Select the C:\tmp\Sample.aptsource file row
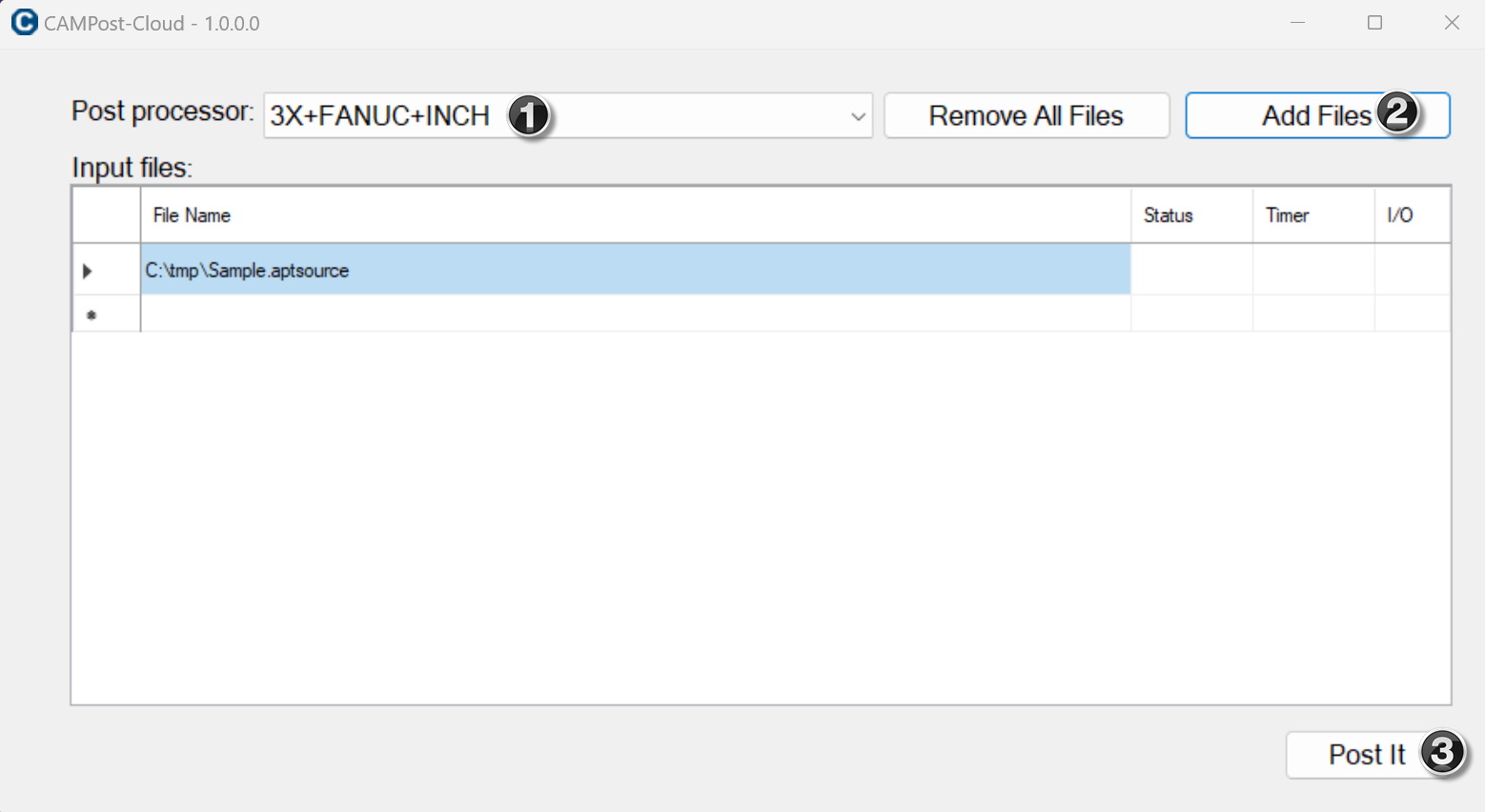Viewport: 1485px width, 812px height. [x=636, y=270]
